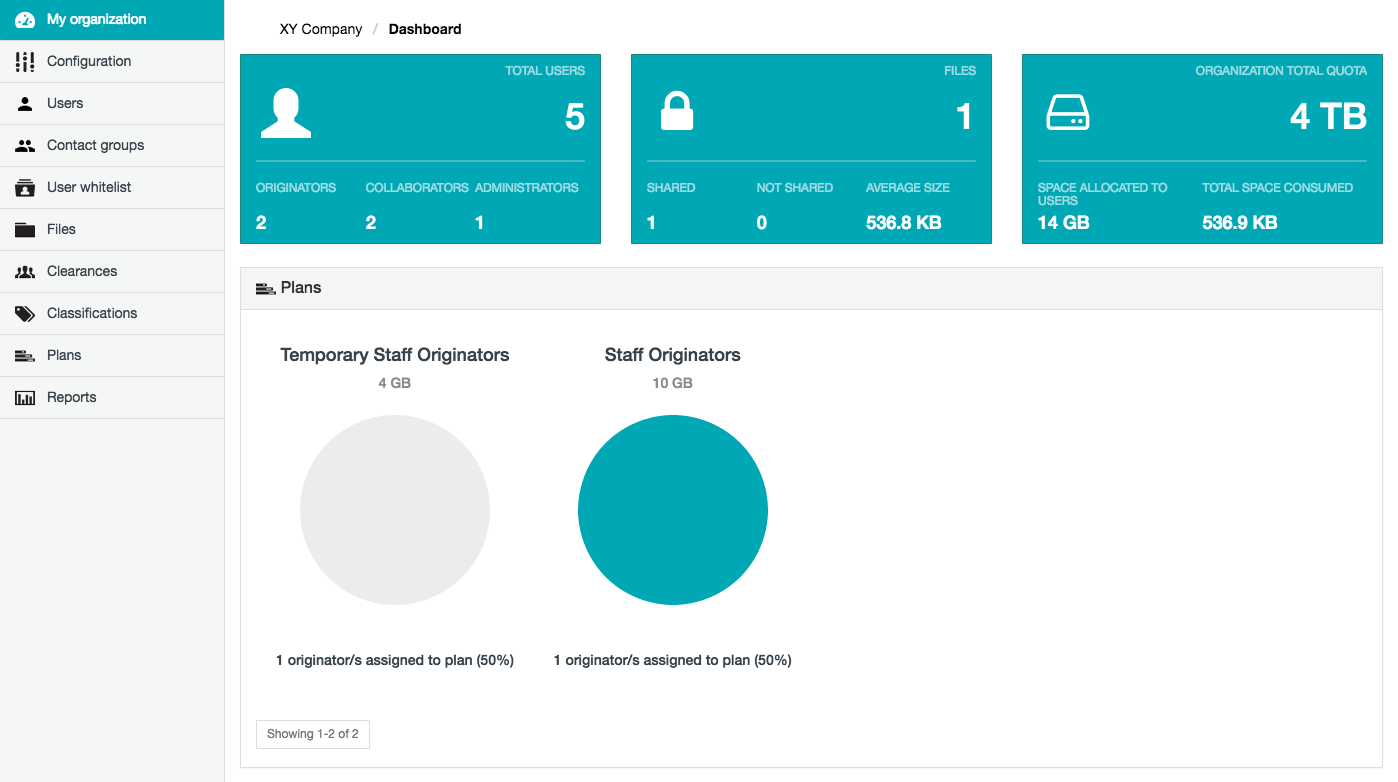Image resolution: width=1398 pixels, height=782 pixels.
Task: Go to XY Company breadcrumb link
Action: [320, 29]
